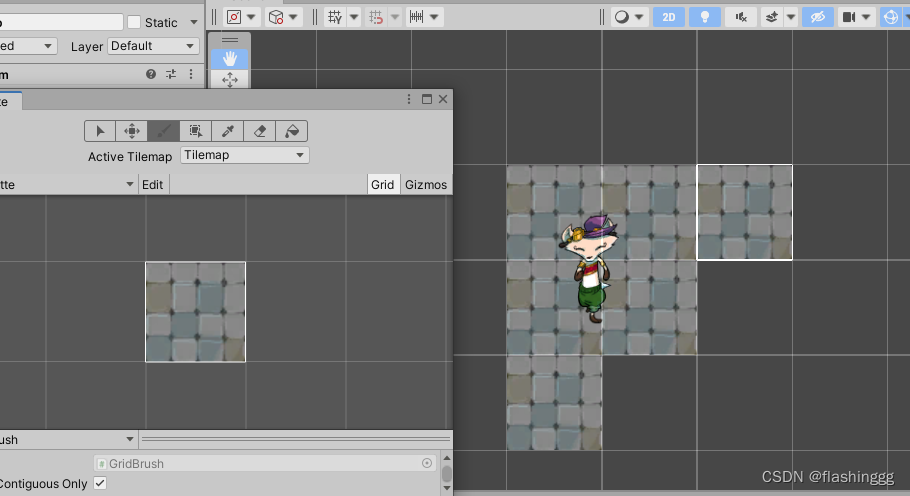The height and width of the screenshot is (496, 910).
Task: Activate the Tile Palette Box Fill tool
Action: tap(196, 131)
